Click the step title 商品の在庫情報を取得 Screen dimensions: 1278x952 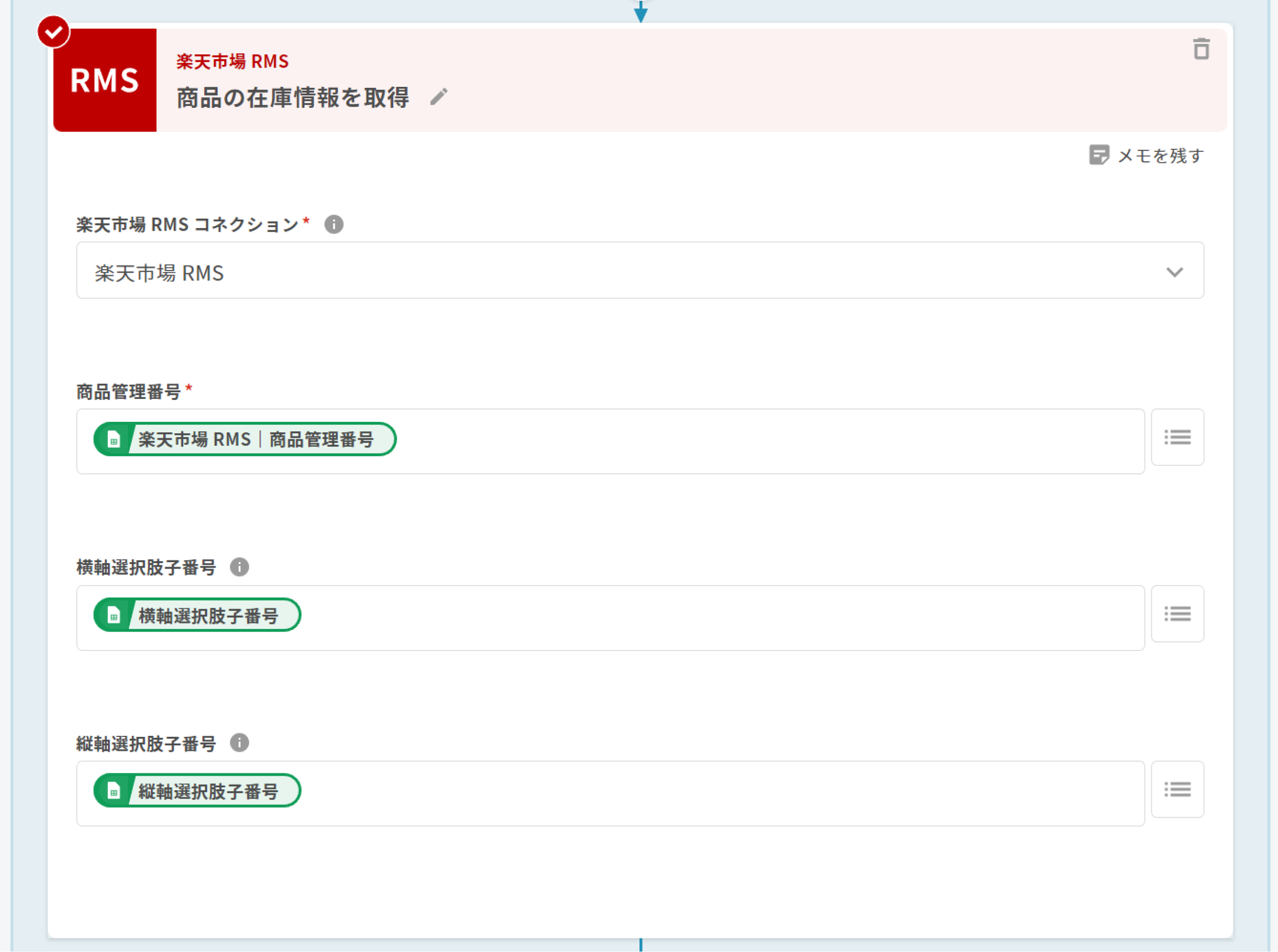click(293, 98)
